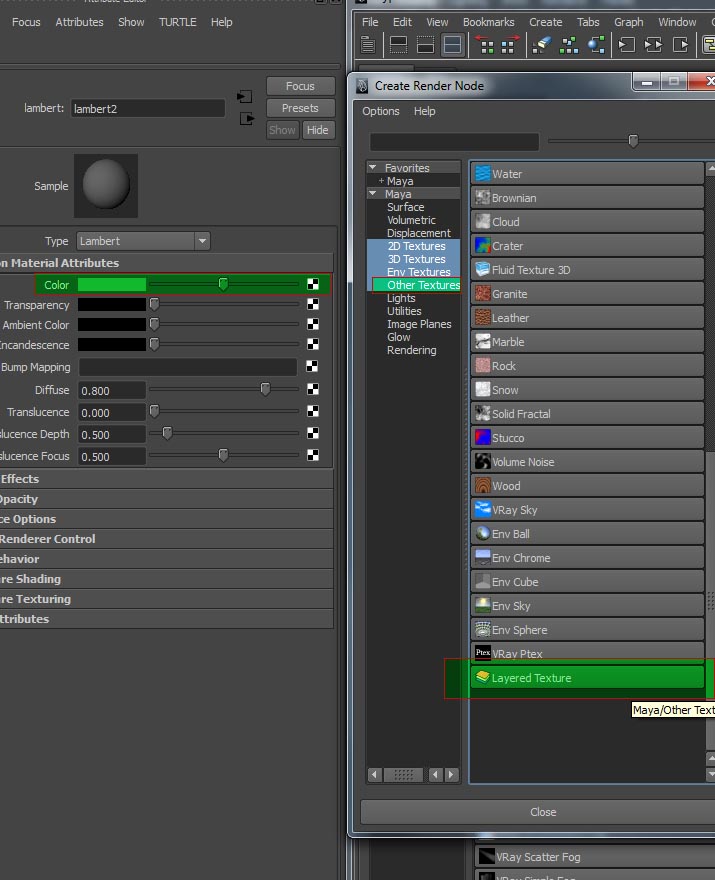
Task: Open the TURTLE menu
Action: (x=177, y=22)
